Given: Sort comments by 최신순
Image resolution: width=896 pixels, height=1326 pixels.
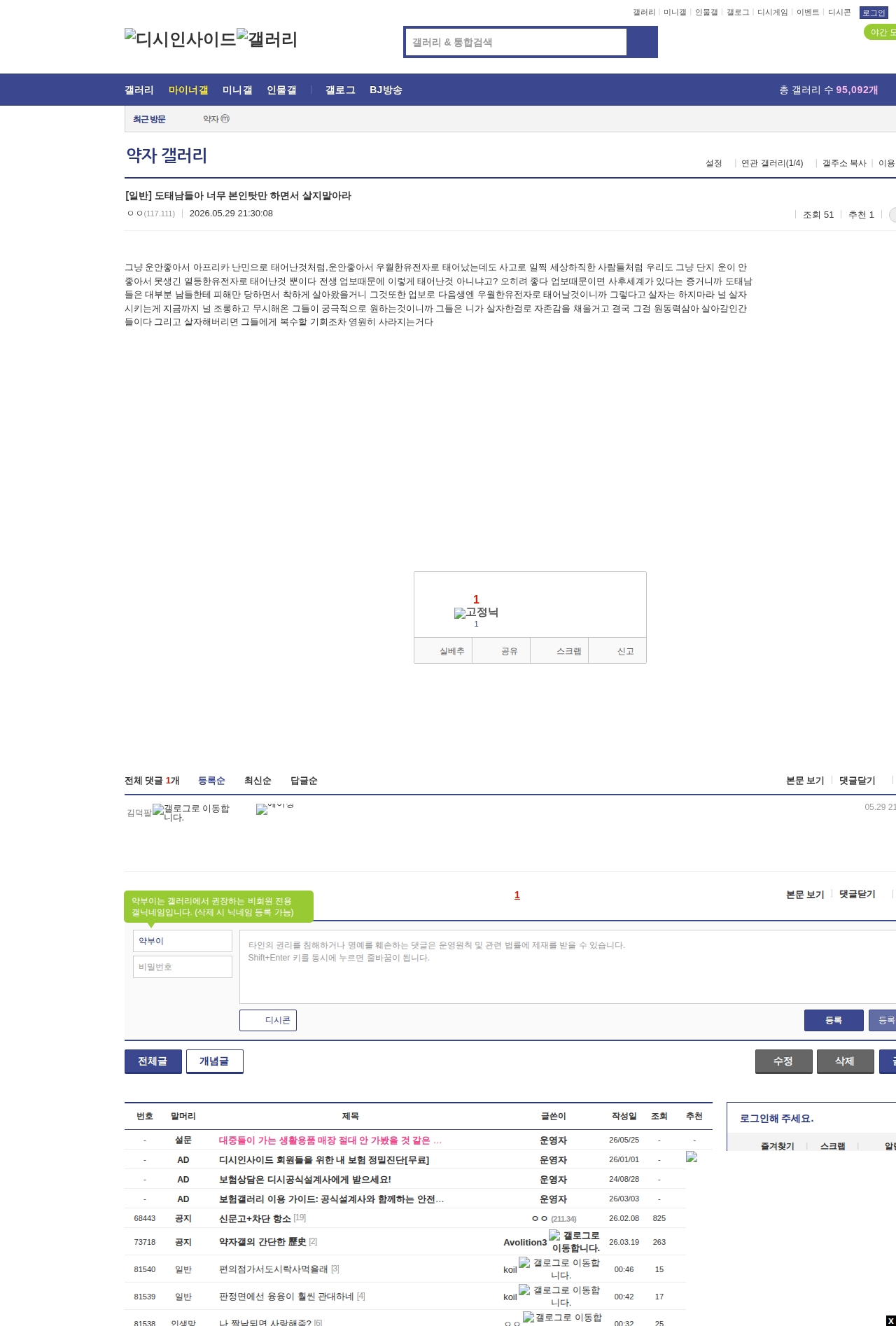Looking at the screenshot, I should 258,781.
